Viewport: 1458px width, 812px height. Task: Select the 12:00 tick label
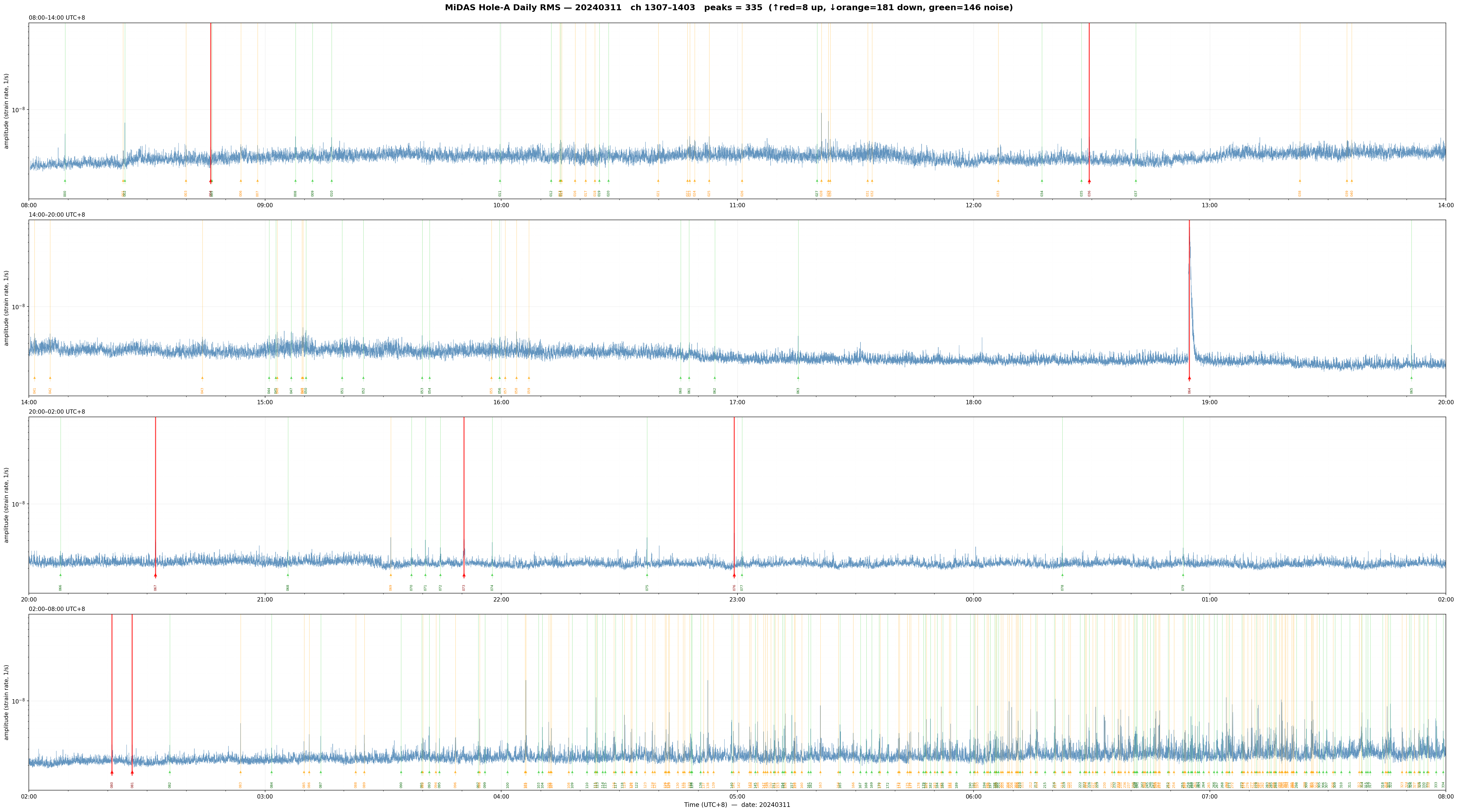click(x=974, y=205)
